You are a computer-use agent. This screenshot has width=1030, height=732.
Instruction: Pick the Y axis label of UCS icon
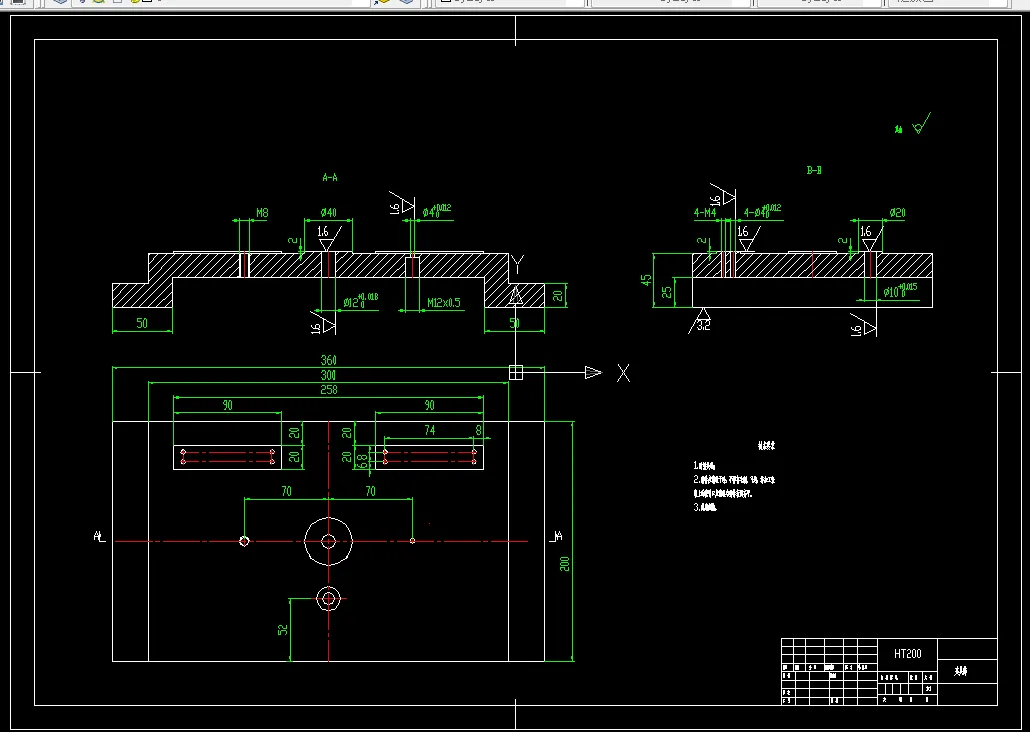coord(518,265)
